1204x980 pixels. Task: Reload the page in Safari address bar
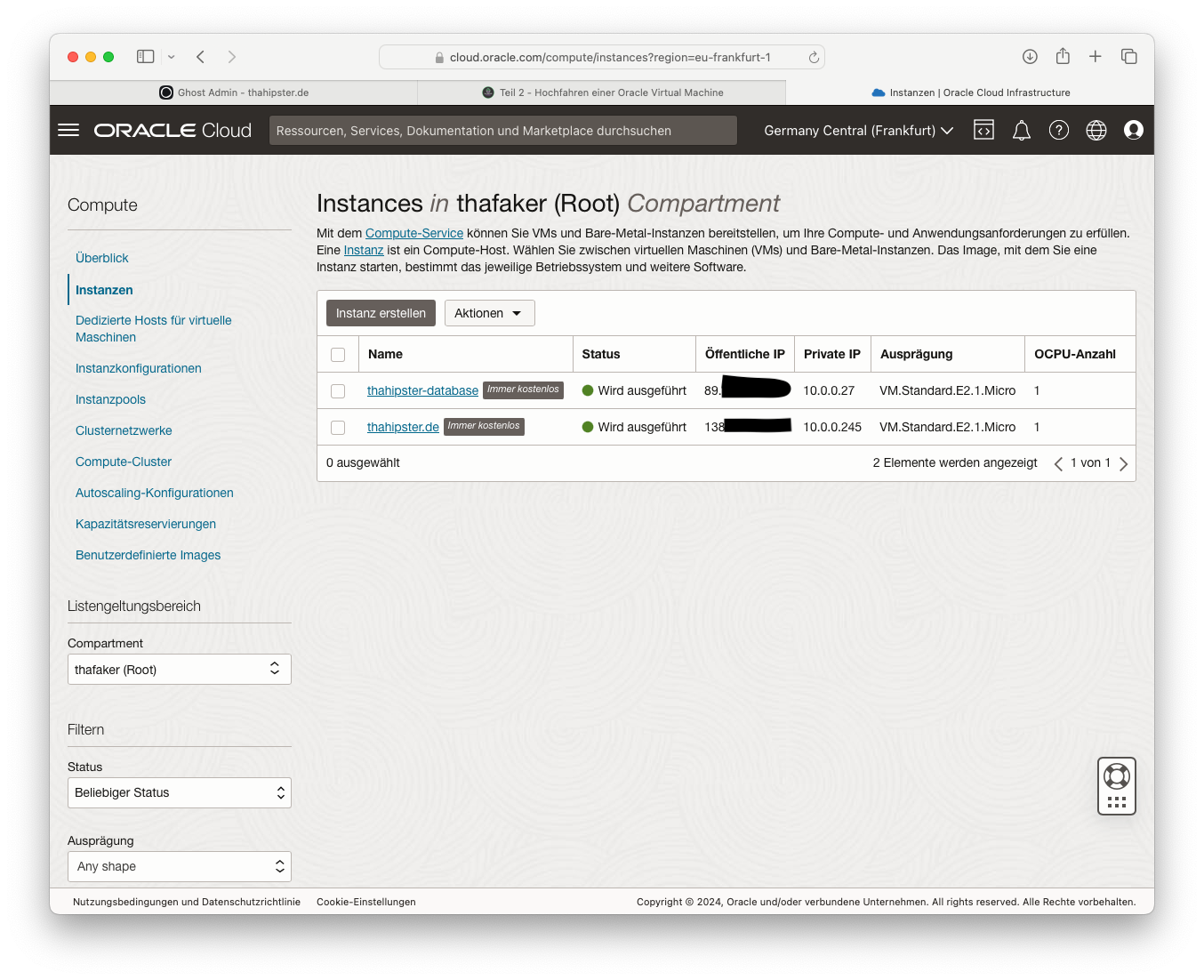pyautogui.click(x=813, y=57)
